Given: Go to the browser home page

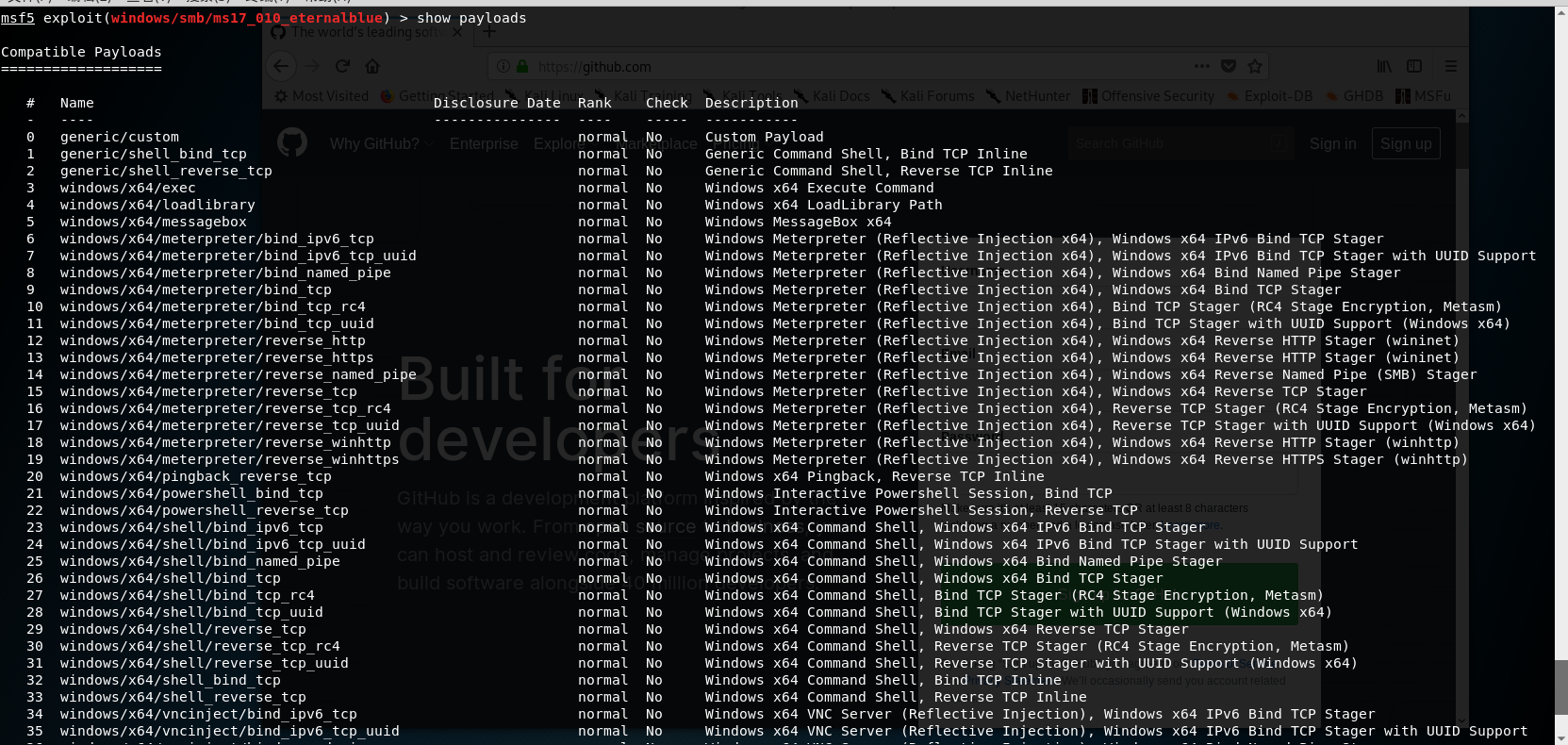Looking at the screenshot, I should (x=372, y=66).
